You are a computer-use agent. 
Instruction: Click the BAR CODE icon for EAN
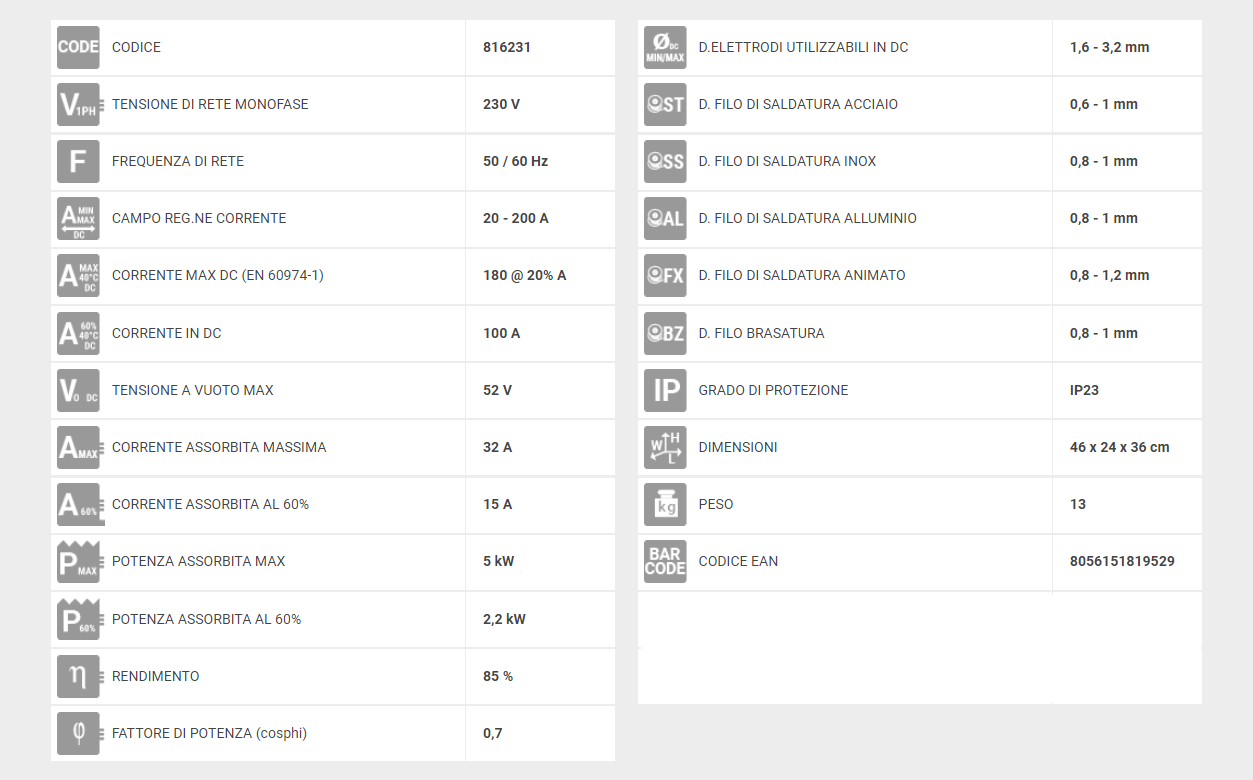pyautogui.click(x=665, y=561)
